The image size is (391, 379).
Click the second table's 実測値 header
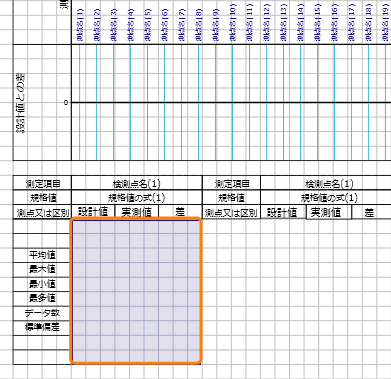(329, 212)
